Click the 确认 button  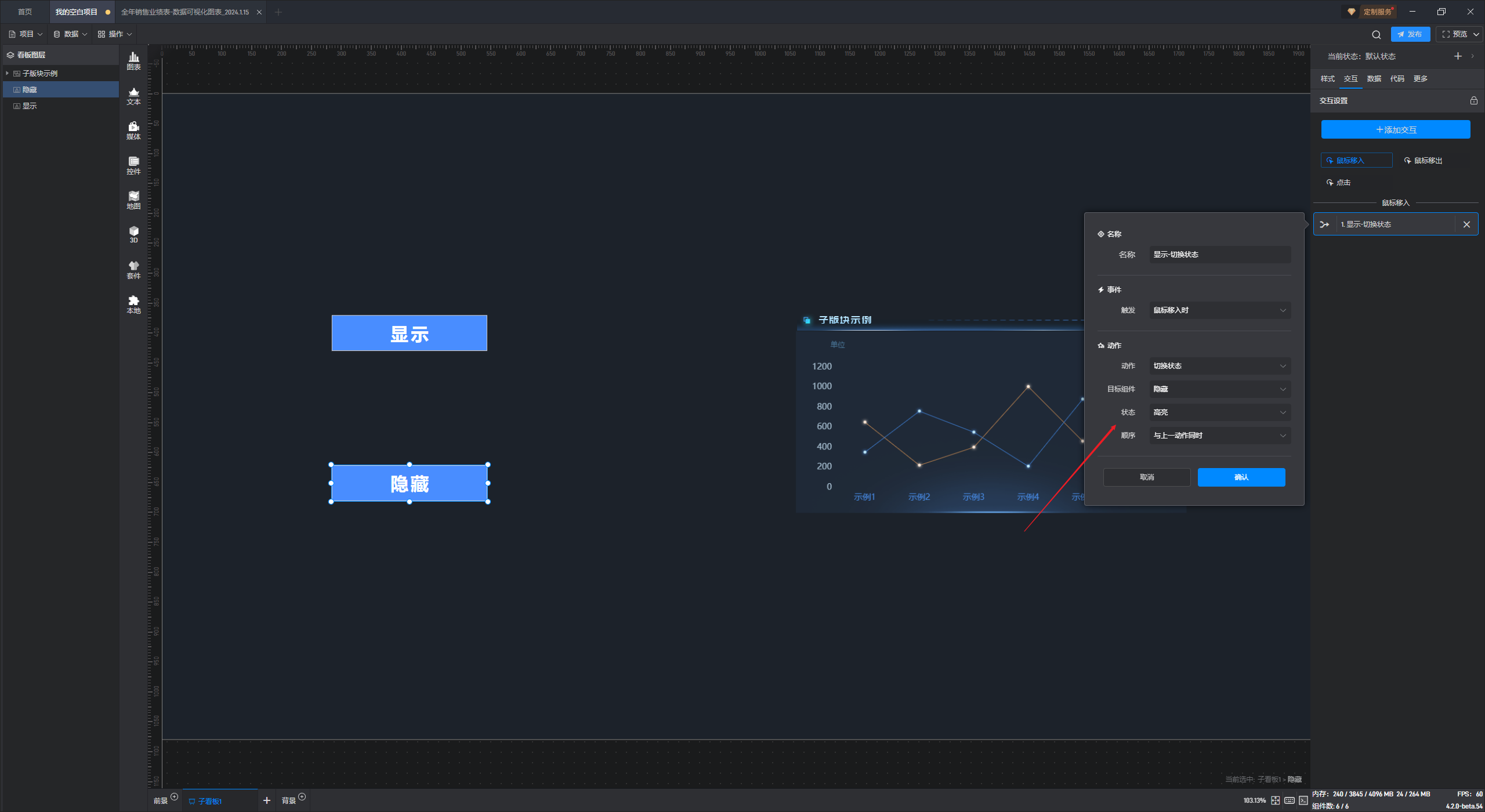[1241, 477]
